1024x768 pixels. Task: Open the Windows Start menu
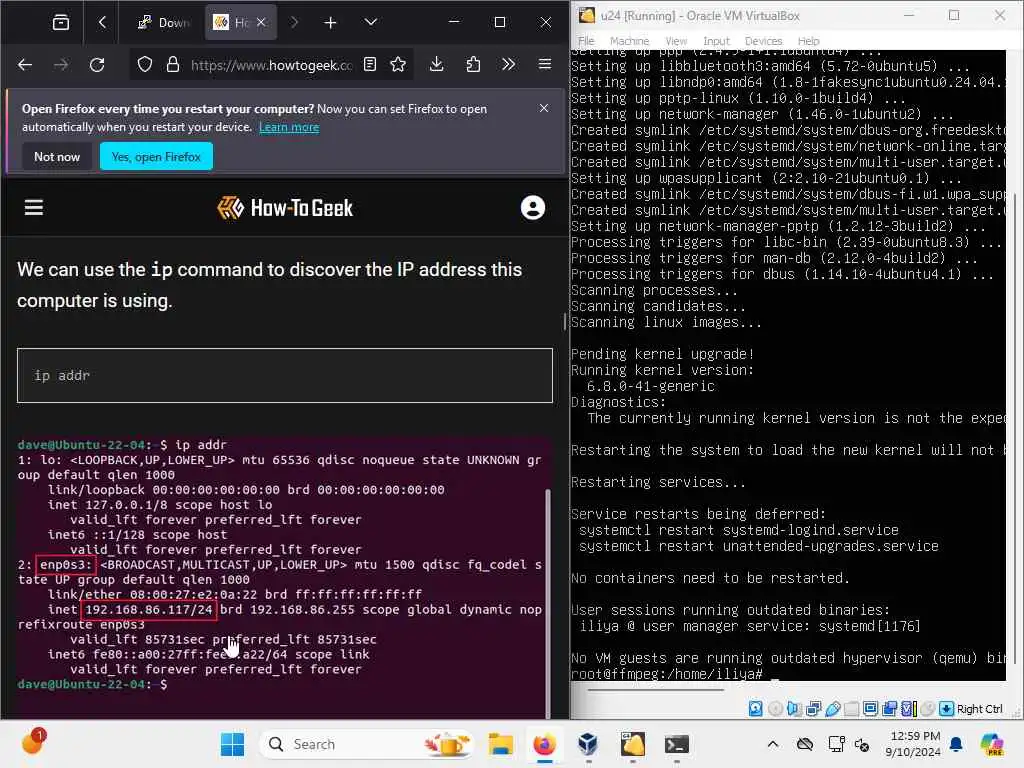tap(232, 744)
